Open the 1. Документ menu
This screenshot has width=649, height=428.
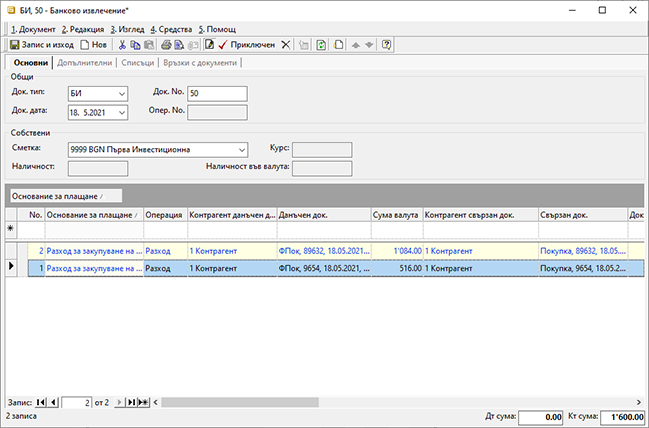click(x=33, y=29)
